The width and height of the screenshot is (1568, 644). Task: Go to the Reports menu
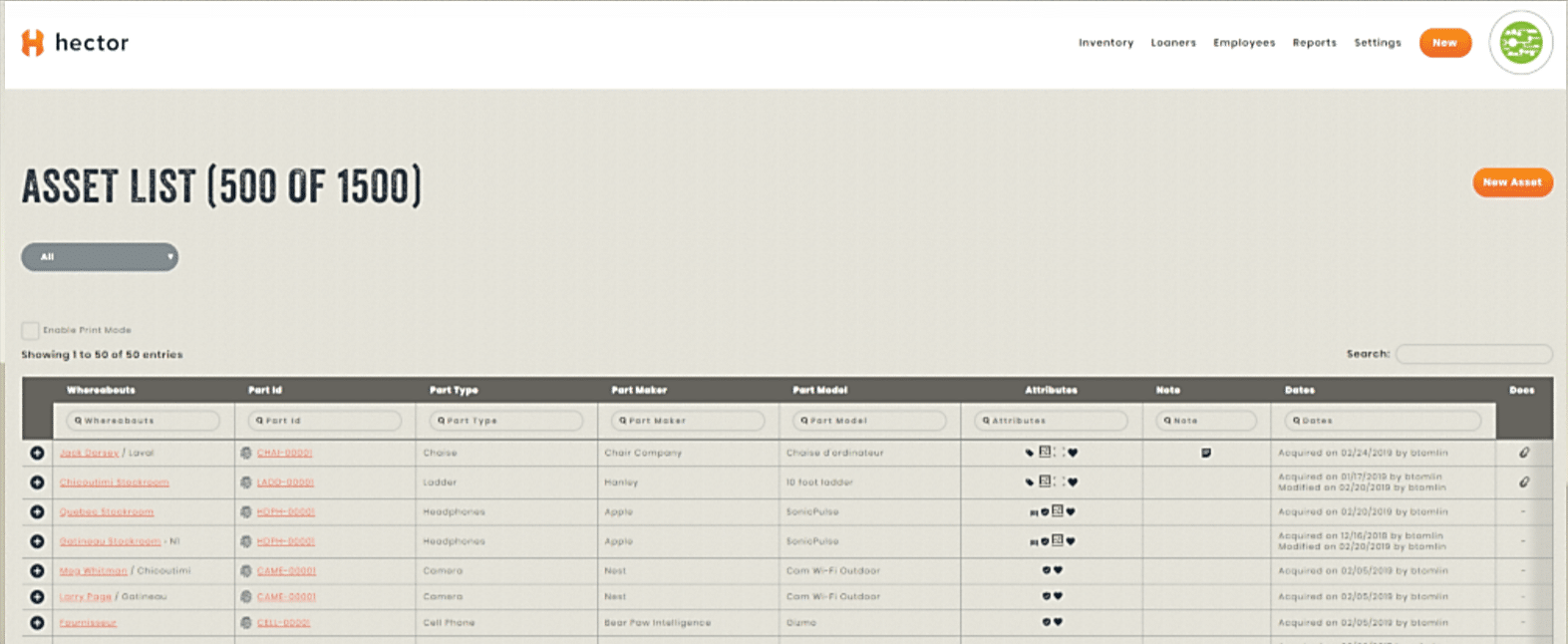1314,43
